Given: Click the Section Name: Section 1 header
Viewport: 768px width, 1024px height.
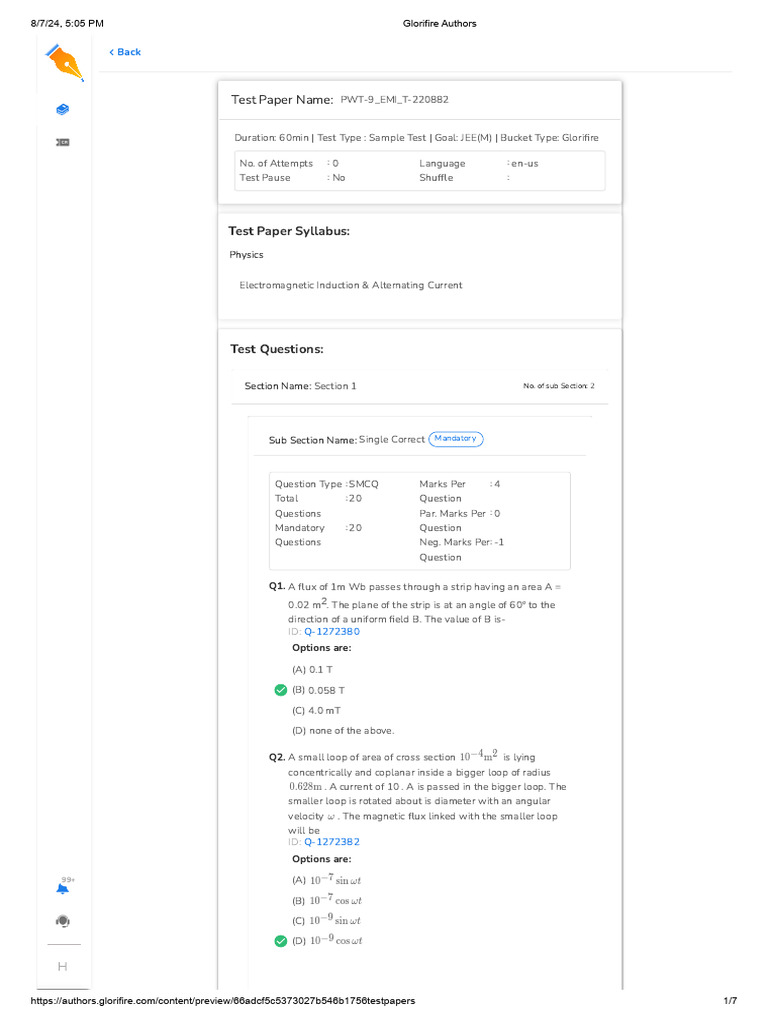Looking at the screenshot, I should [x=300, y=386].
